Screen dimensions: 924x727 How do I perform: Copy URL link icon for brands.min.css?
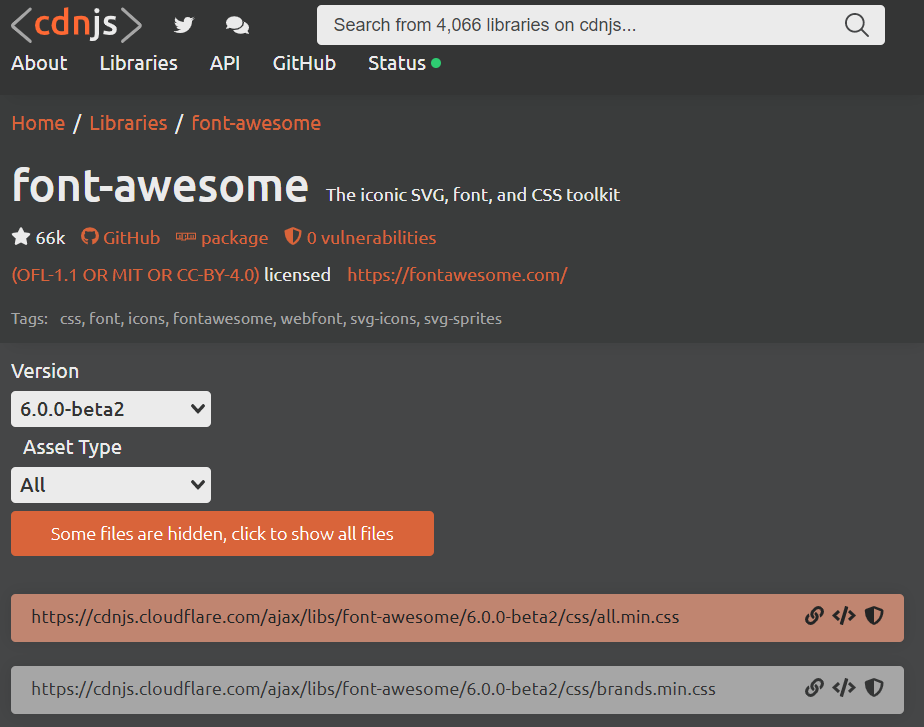814,688
